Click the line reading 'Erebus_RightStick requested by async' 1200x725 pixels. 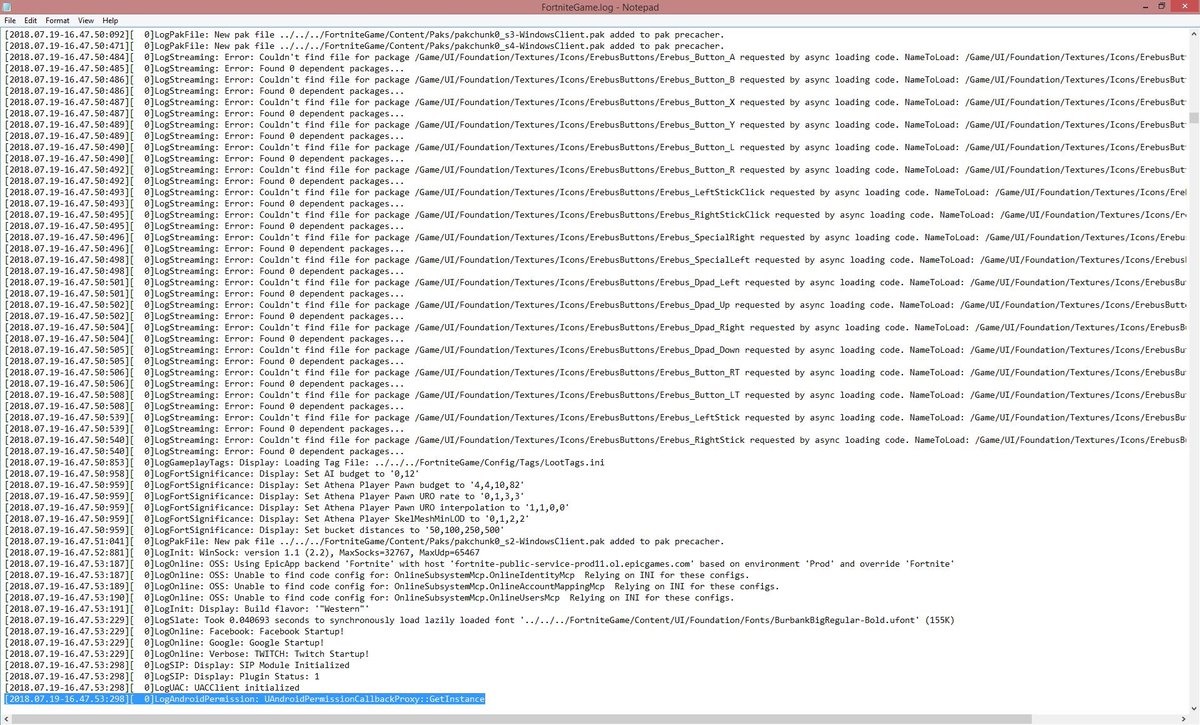coord(597,439)
